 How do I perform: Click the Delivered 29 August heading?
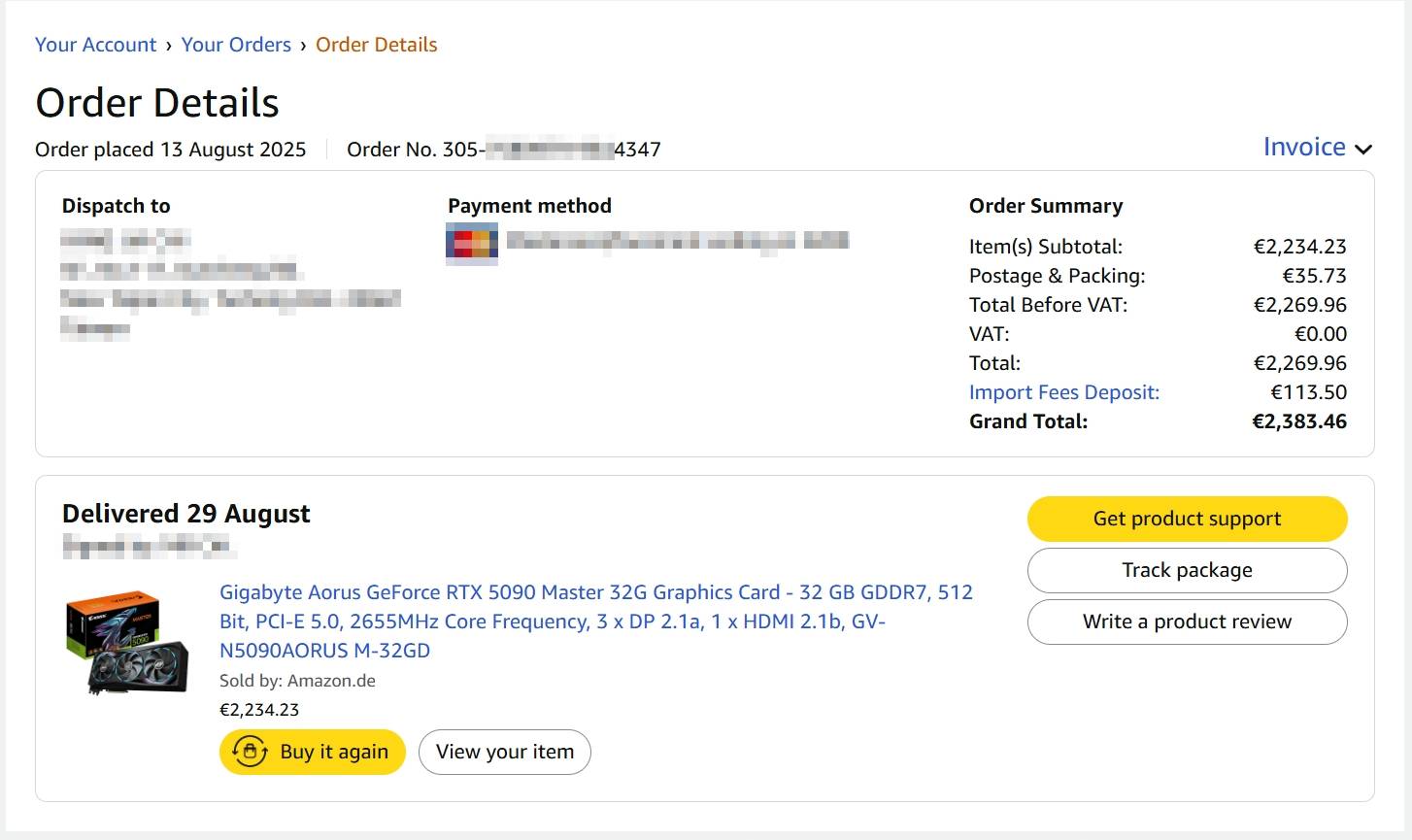[x=186, y=514]
